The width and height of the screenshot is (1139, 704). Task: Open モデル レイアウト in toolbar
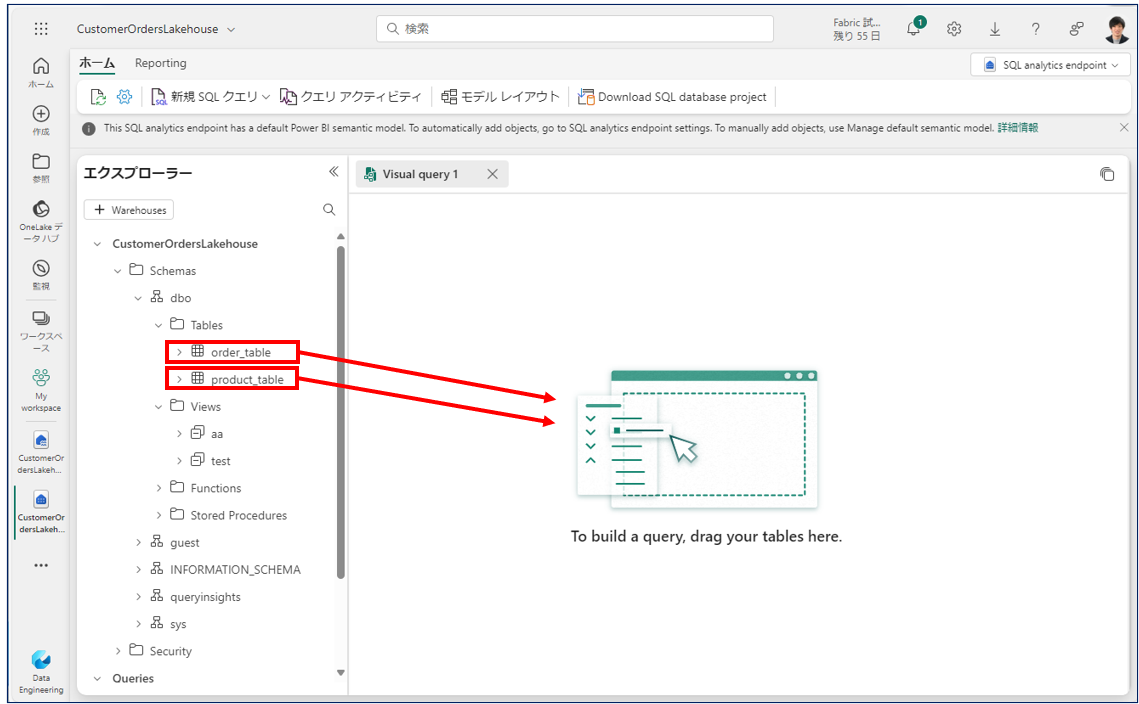point(500,97)
